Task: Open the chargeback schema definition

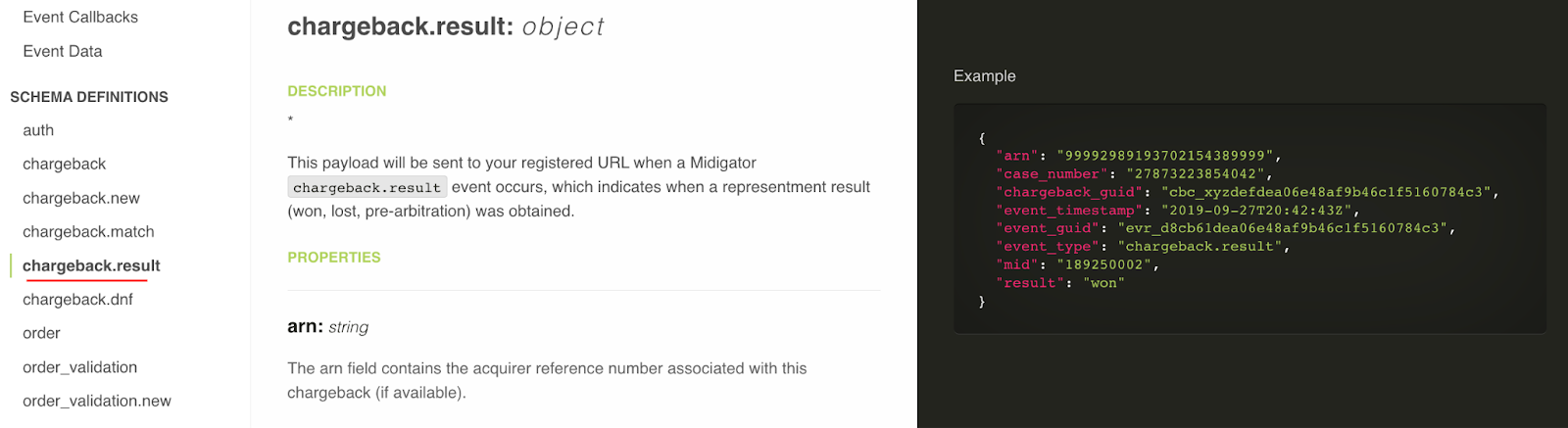Action: point(64,164)
